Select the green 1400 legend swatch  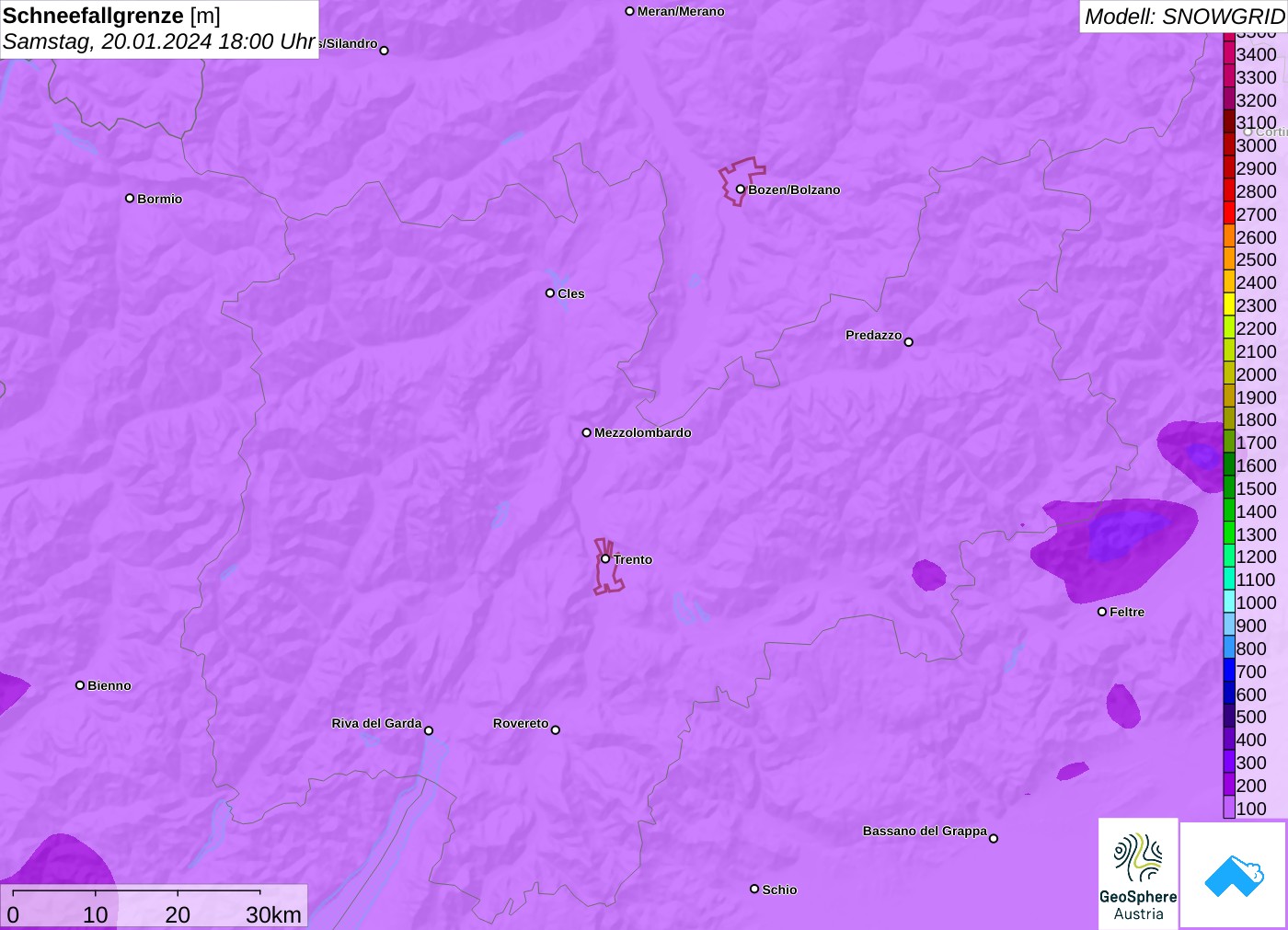1229,511
